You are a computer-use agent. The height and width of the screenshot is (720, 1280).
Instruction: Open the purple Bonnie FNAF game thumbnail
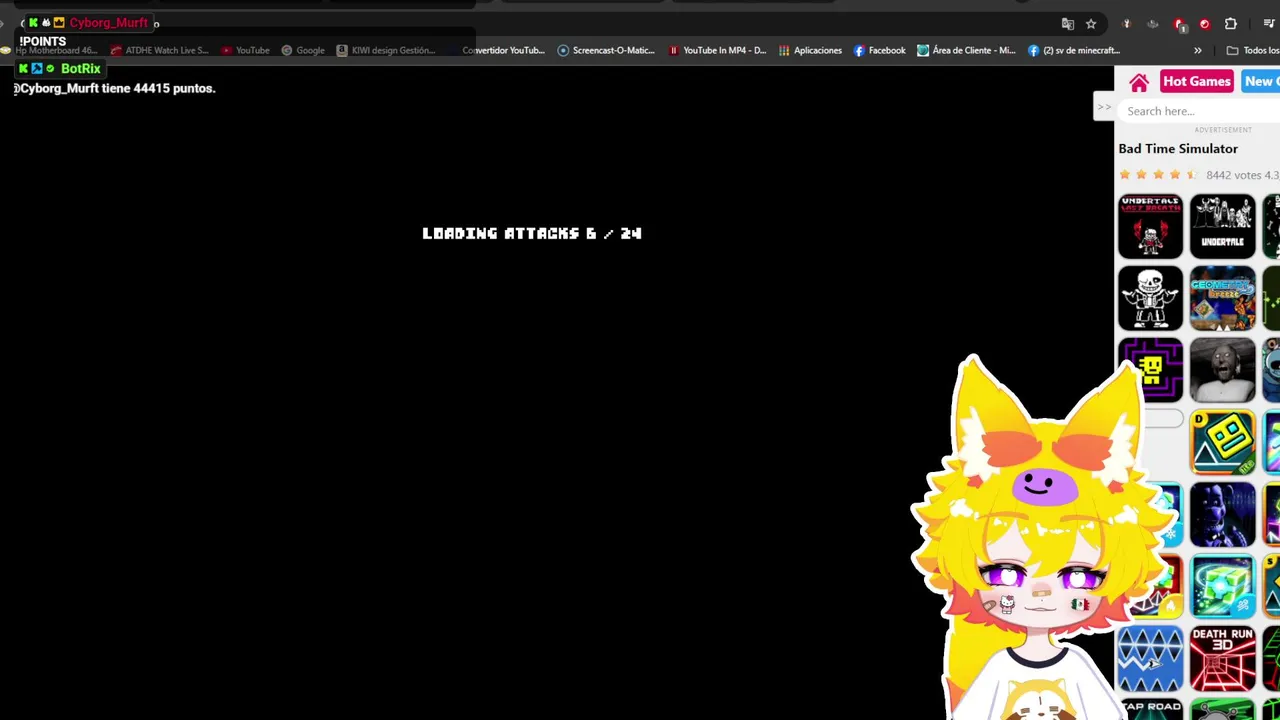click(1222, 514)
